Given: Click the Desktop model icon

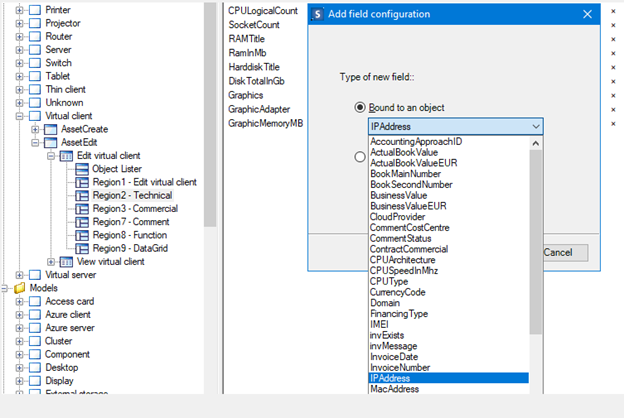Looking at the screenshot, I should click(35, 367).
